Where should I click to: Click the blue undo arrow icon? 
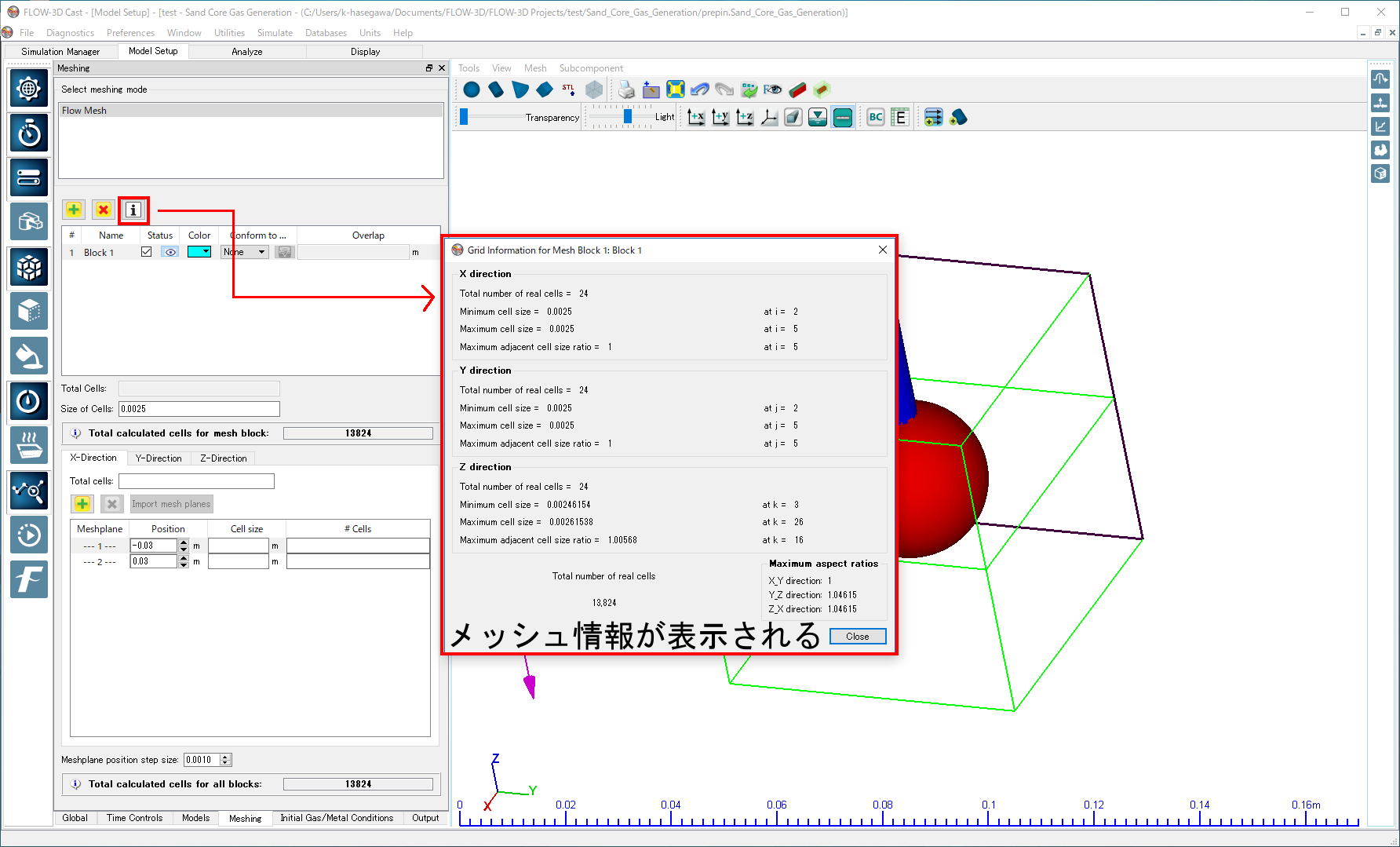click(x=700, y=89)
